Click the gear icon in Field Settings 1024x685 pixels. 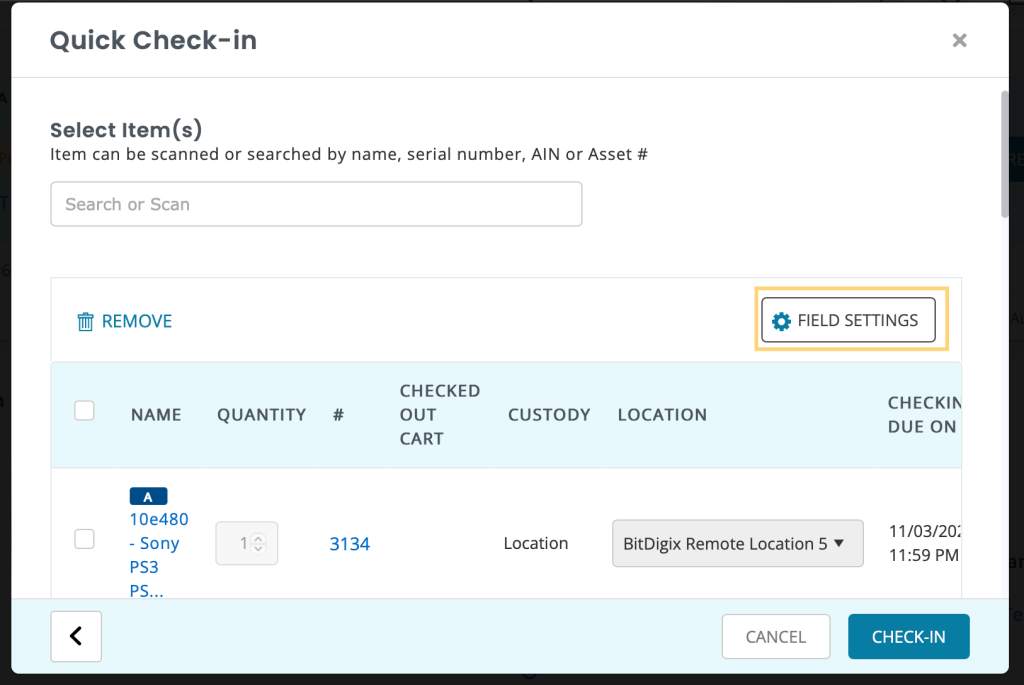click(781, 321)
